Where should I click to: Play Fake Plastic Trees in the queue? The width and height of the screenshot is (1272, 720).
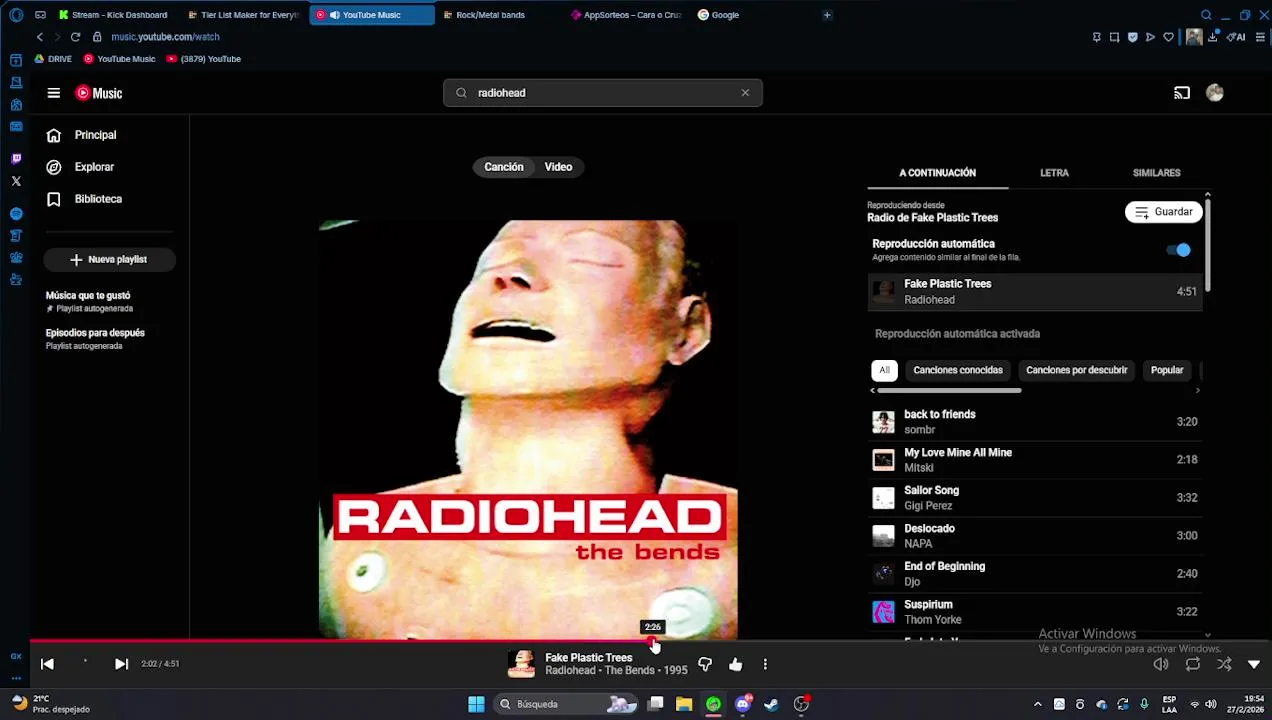tap(1035, 292)
